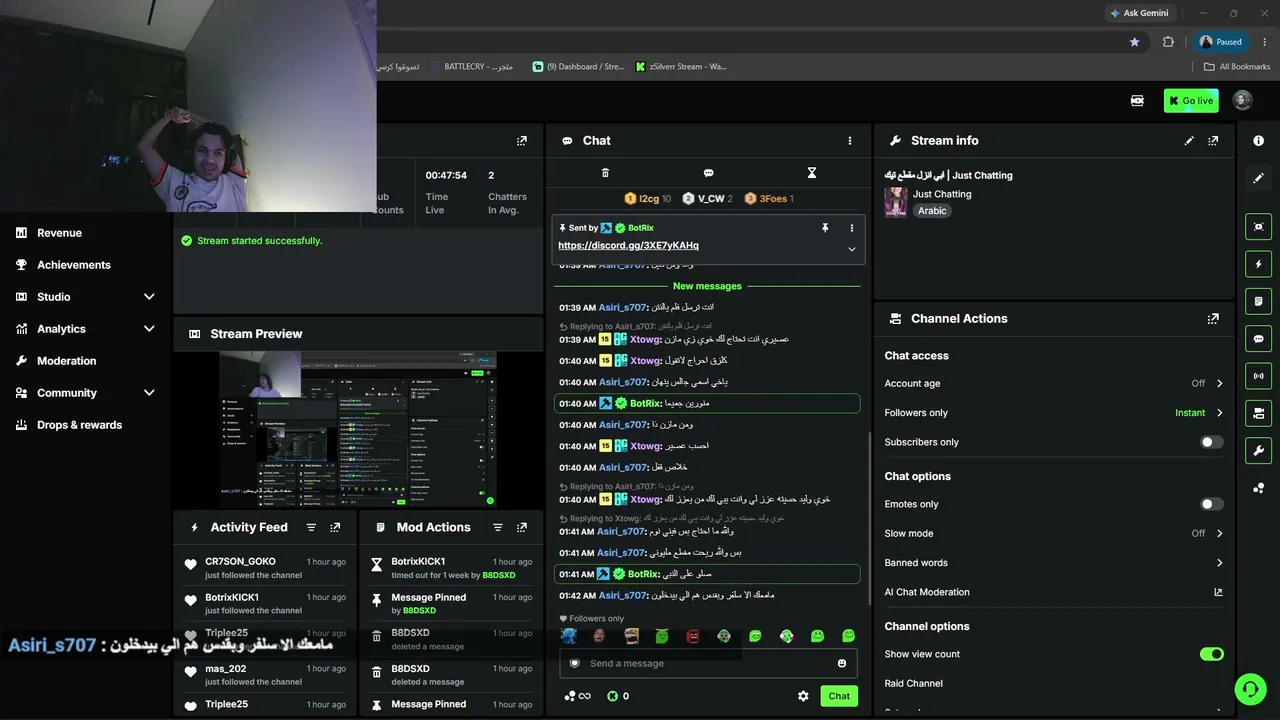The width and height of the screenshot is (1280, 720).
Task: Bookmark this page with the star icon
Action: point(1134,42)
